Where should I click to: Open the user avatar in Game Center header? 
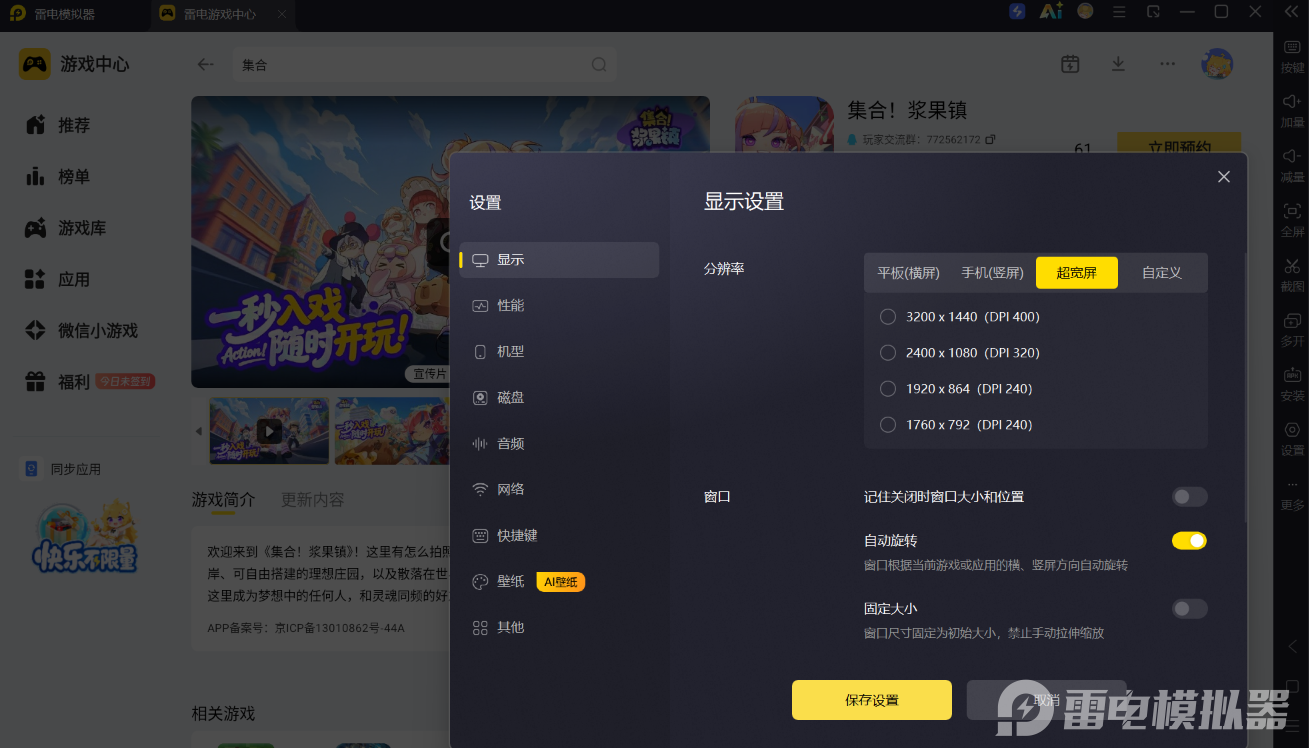tap(1217, 64)
